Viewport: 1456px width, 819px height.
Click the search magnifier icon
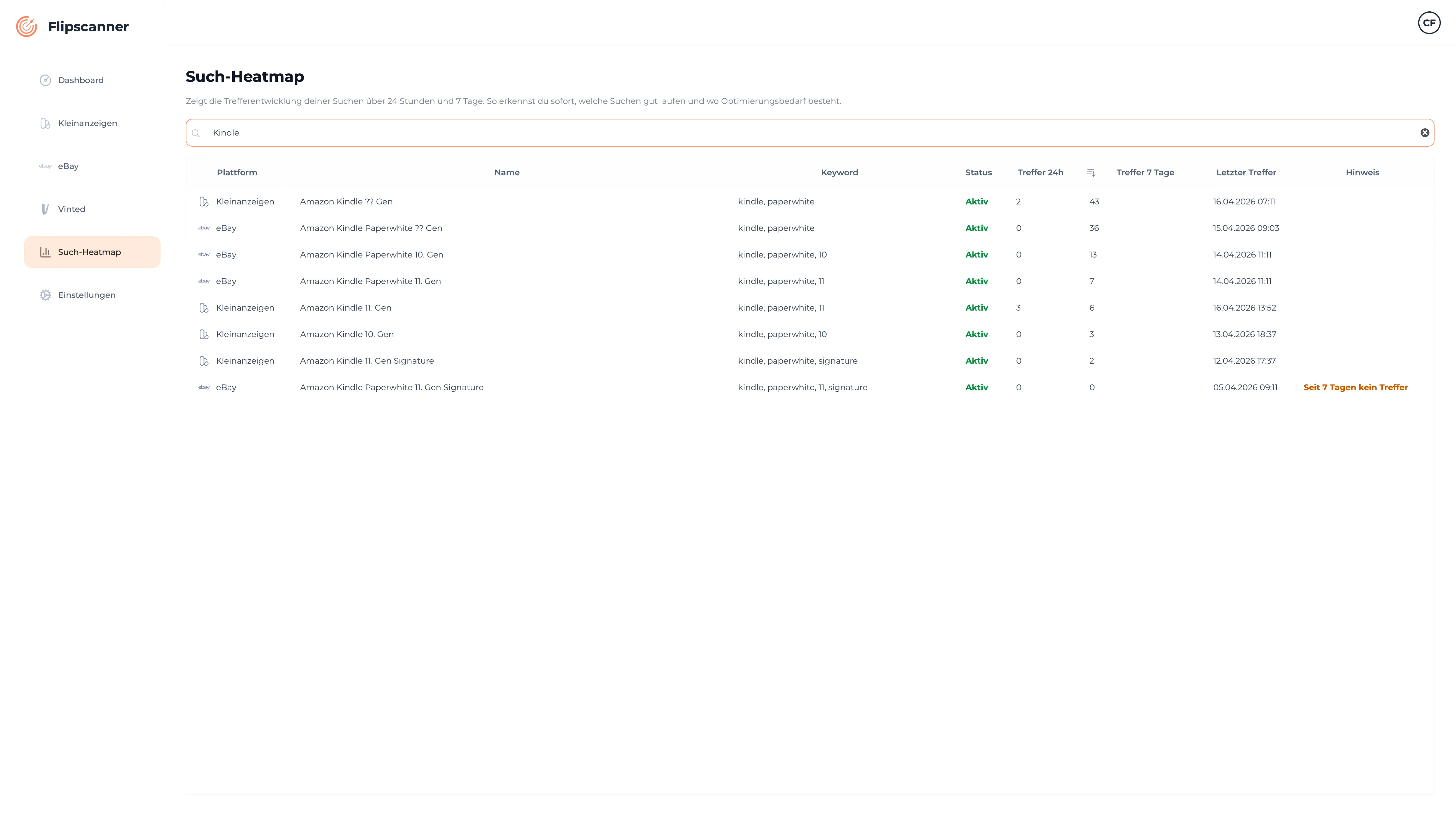point(196,133)
